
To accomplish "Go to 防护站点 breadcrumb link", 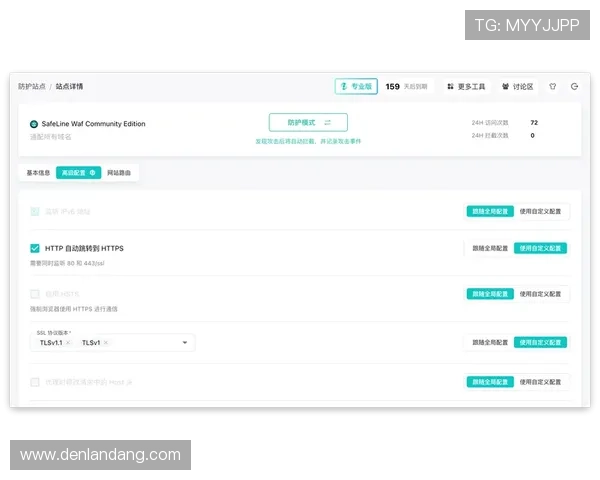I will (x=31, y=87).
